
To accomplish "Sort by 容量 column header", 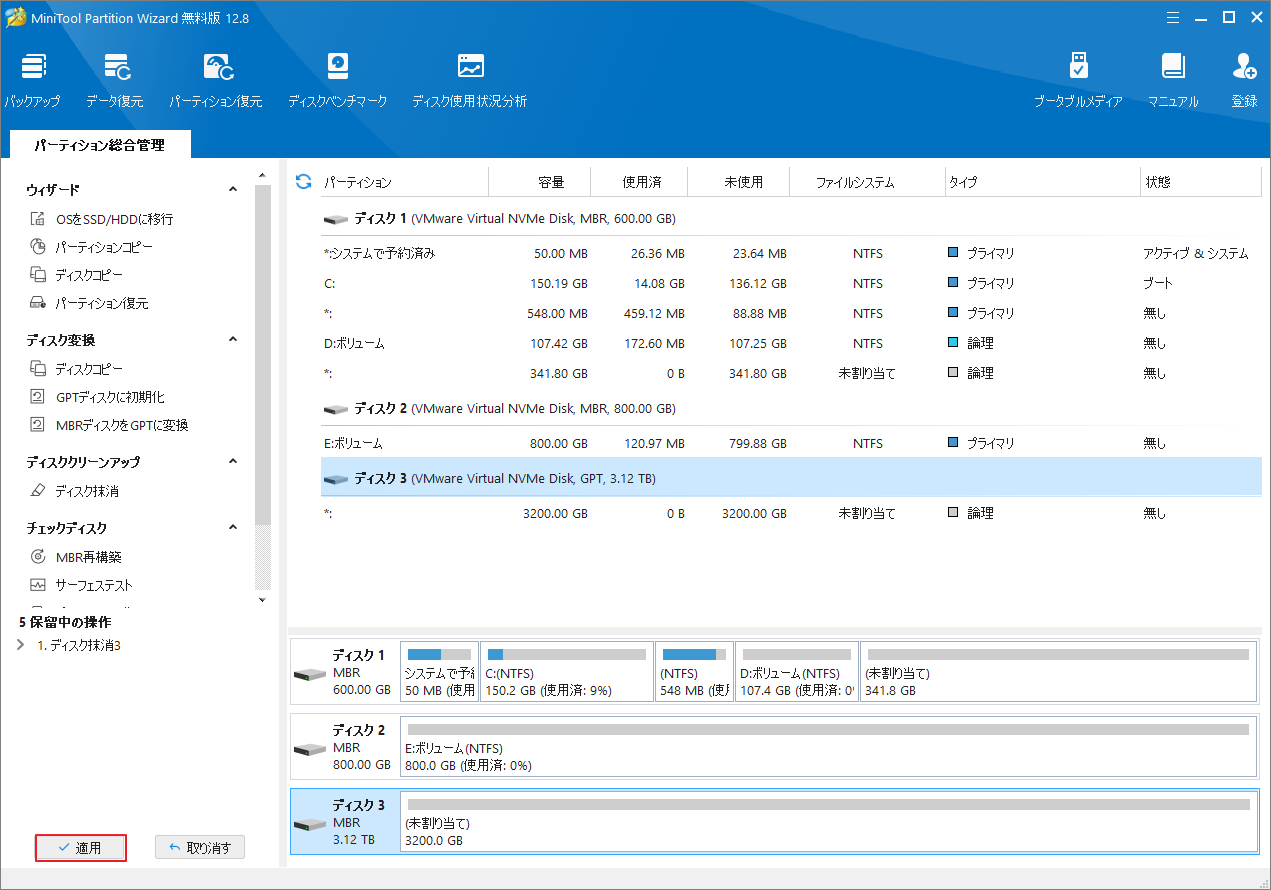I will (x=540, y=182).
